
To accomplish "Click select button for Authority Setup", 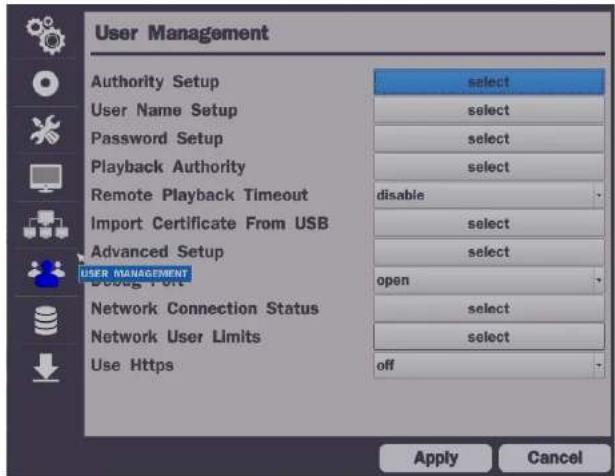I will tap(489, 82).
